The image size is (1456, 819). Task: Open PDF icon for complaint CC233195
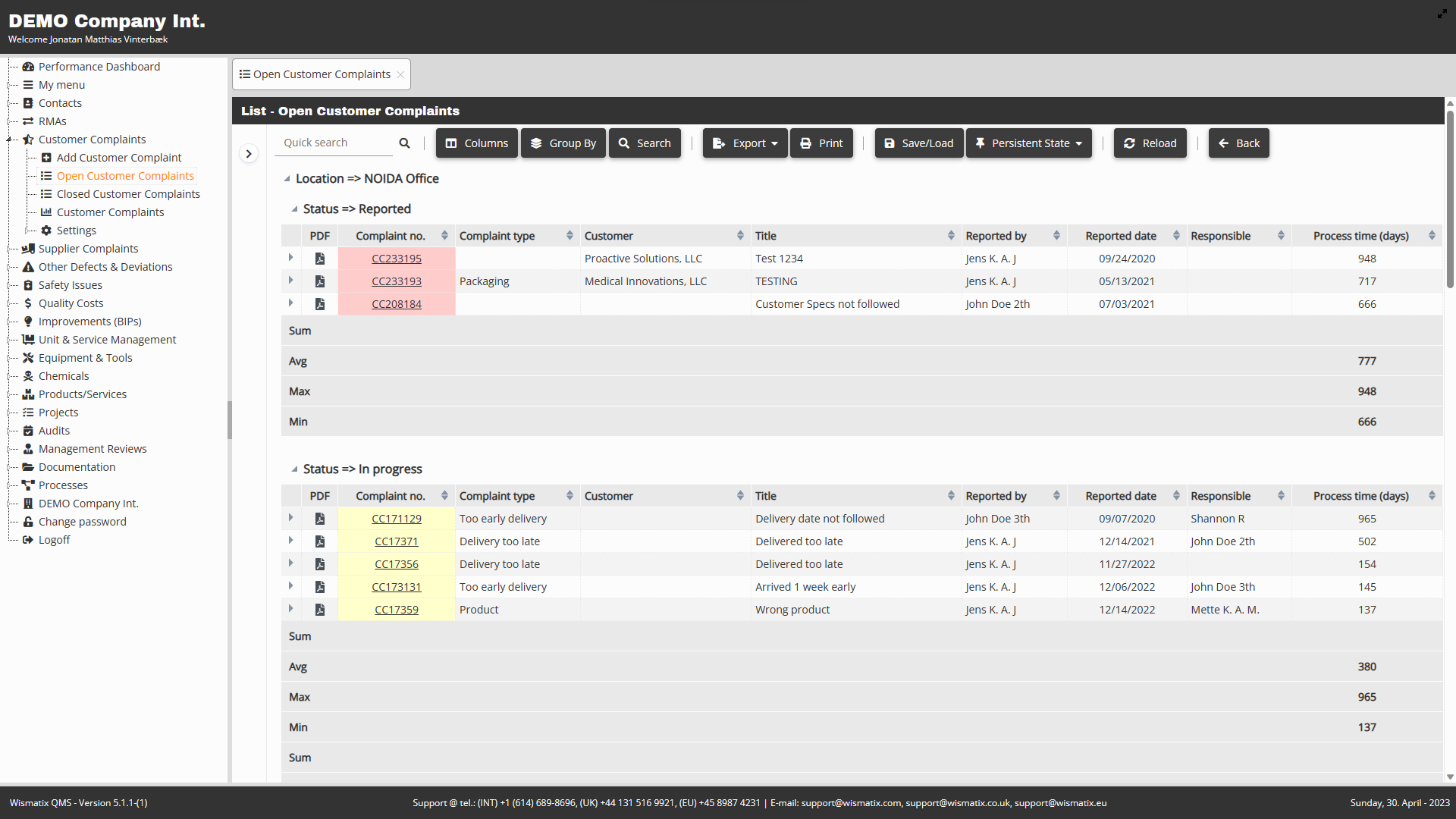[320, 259]
